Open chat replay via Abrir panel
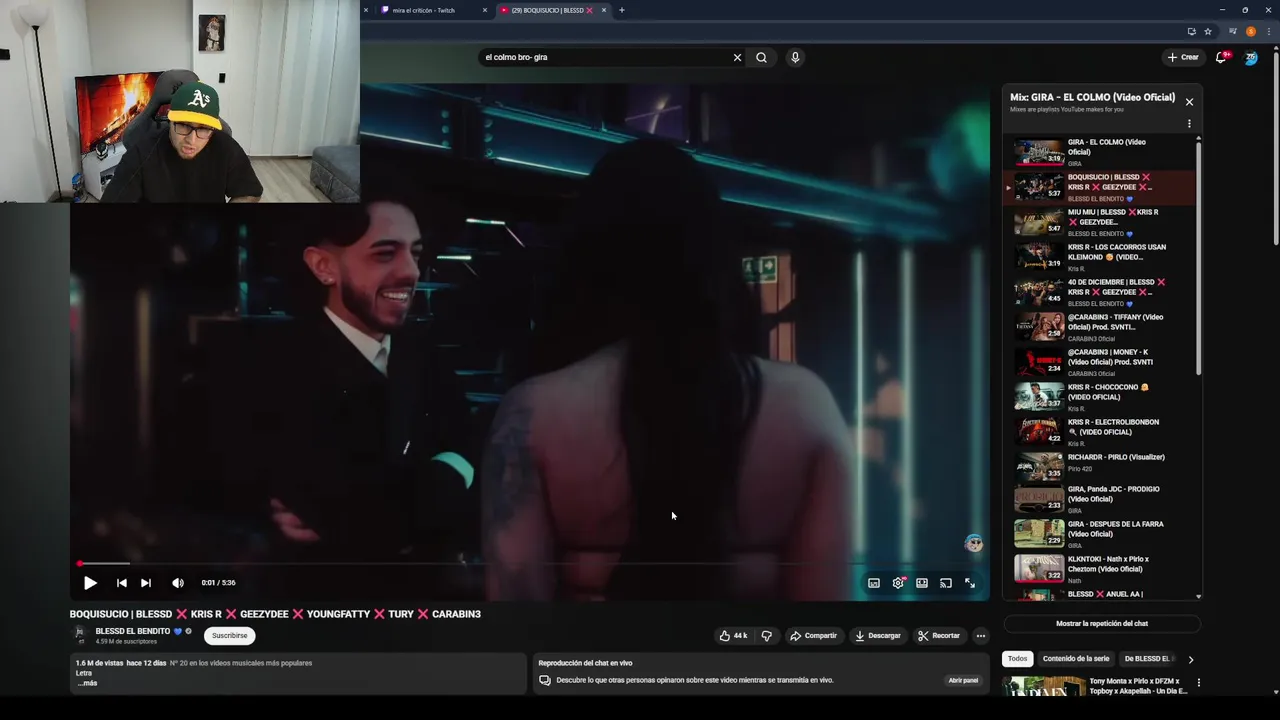1280x720 pixels. click(x=963, y=680)
